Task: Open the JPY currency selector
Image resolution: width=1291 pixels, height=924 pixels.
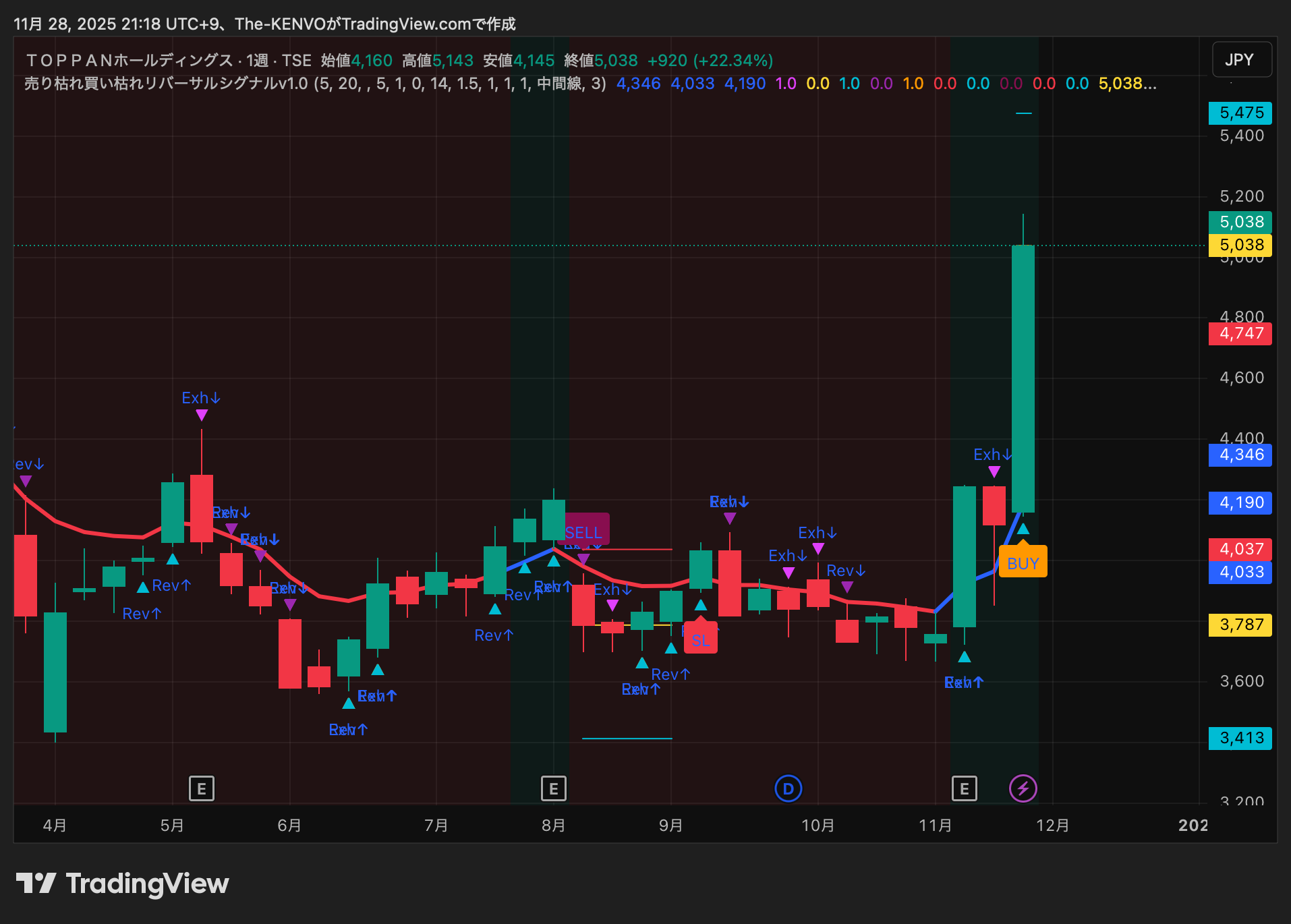Action: pos(1241,60)
